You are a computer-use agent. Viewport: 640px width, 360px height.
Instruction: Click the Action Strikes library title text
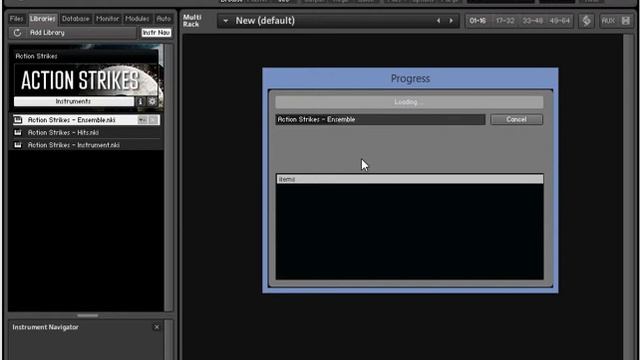[36, 56]
